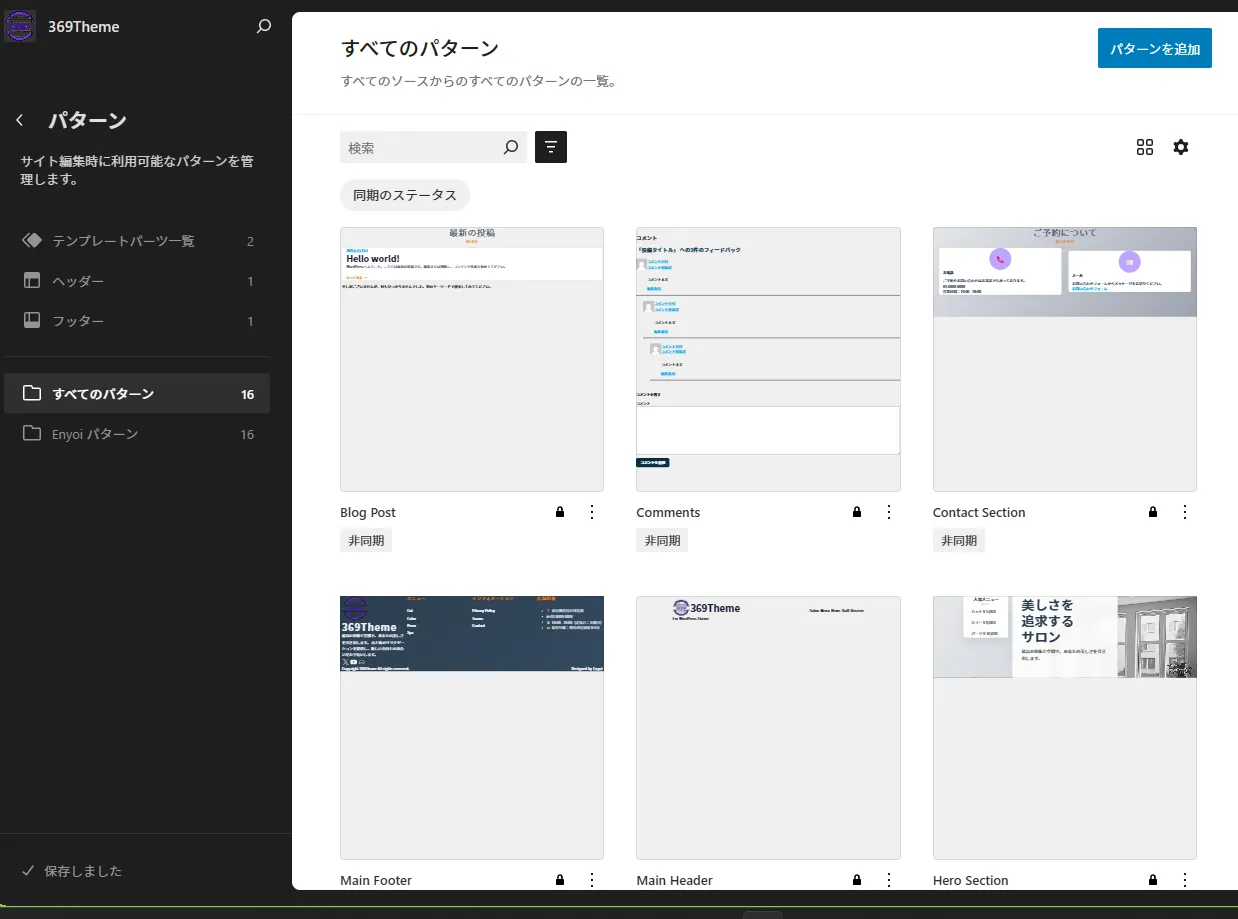Open the 同期のステータス filter
1238x919 pixels.
click(405, 195)
